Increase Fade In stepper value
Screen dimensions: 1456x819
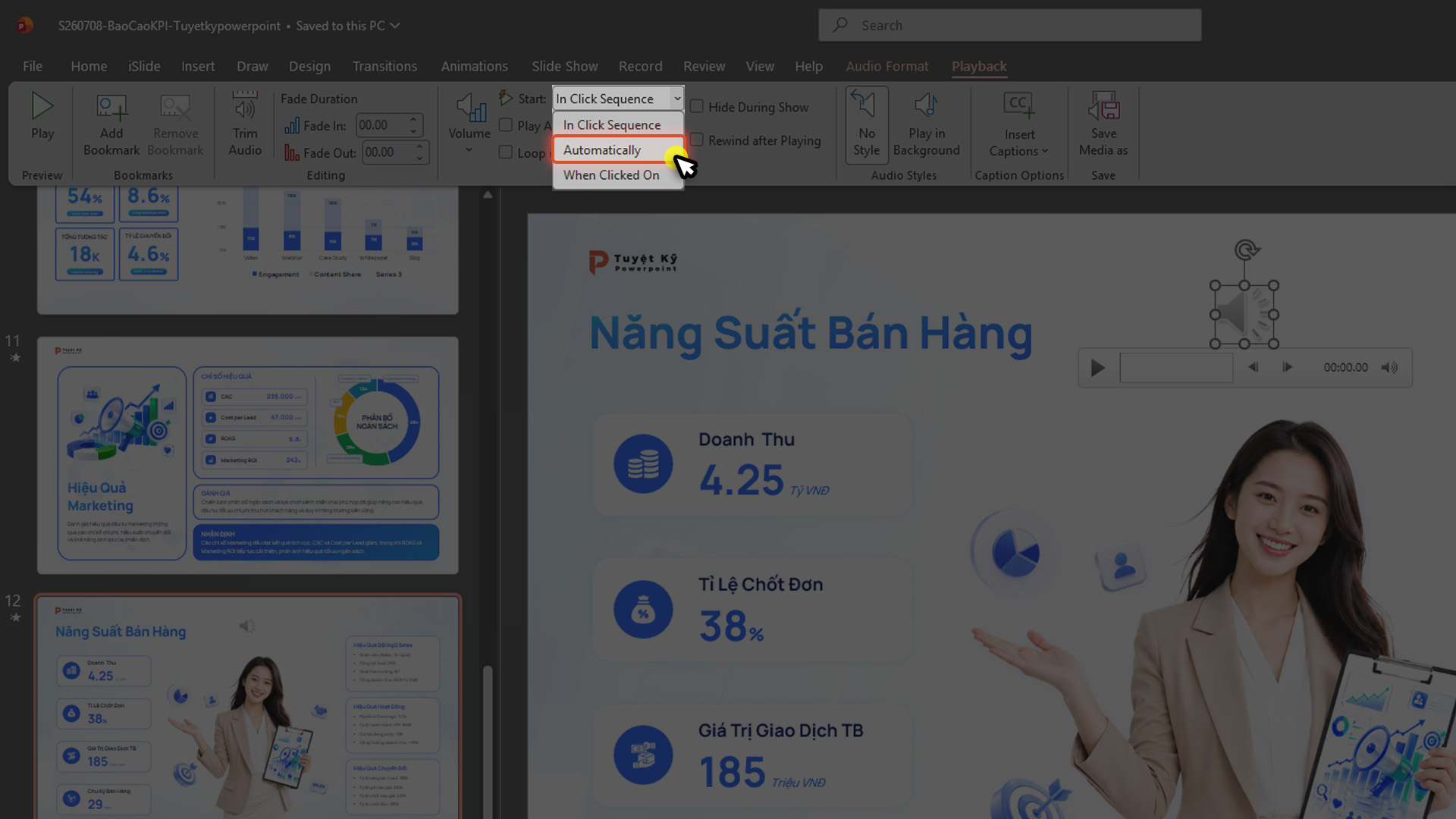413,120
